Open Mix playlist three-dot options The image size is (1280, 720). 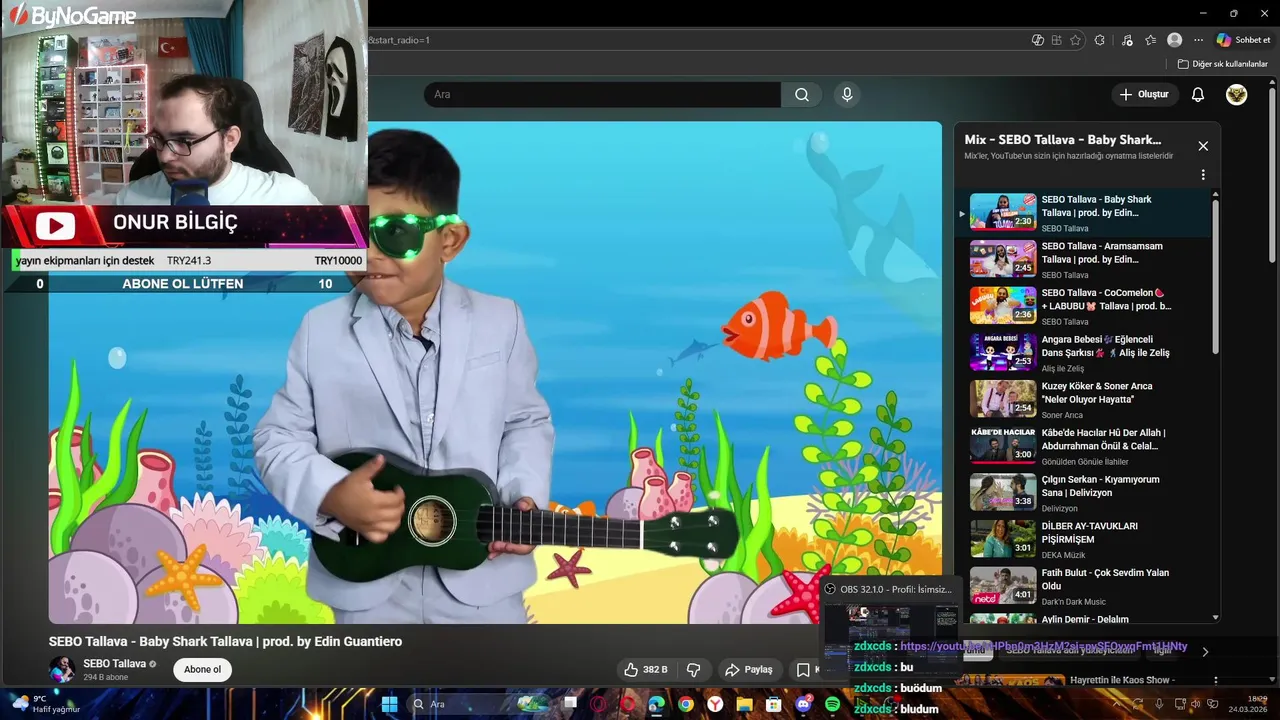1203,174
